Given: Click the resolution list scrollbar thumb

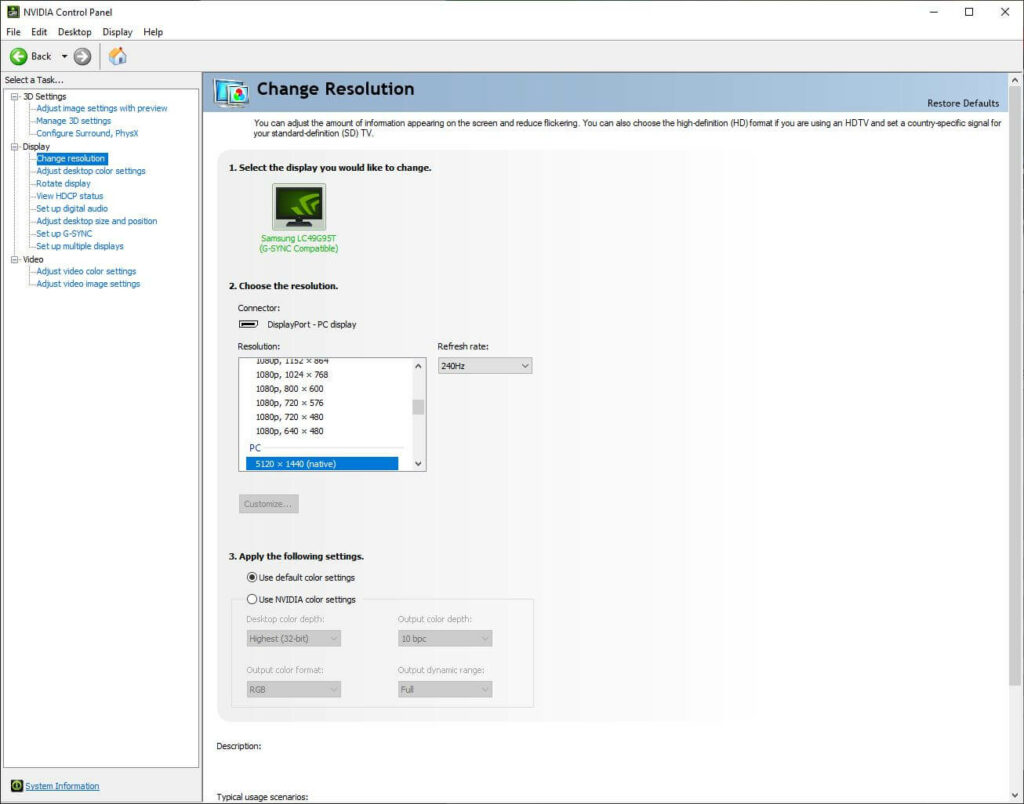Looking at the screenshot, I should click(x=418, y=407).
